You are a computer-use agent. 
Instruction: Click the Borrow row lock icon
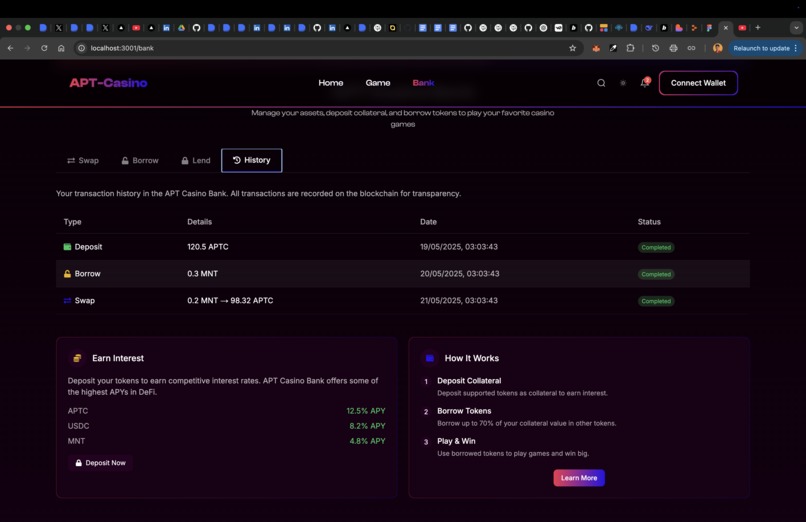(67, 274)
